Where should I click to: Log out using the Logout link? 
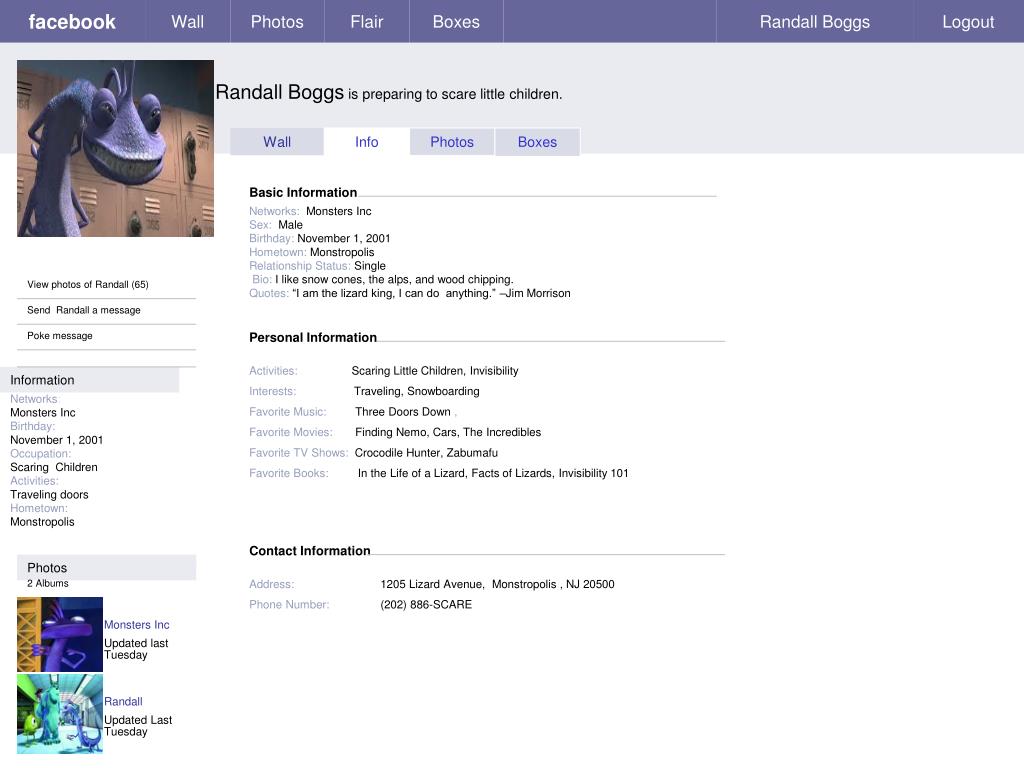(967, 22)
